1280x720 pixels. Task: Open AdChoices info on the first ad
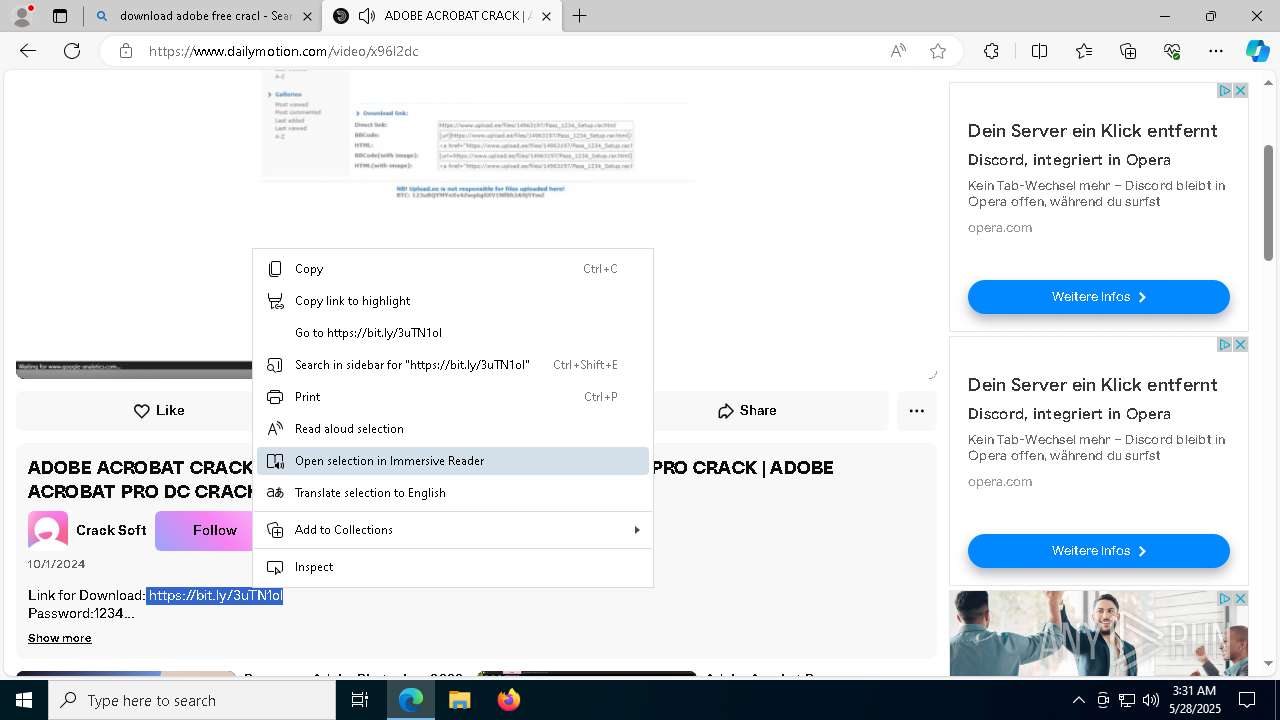click(x=1224, y=91)
